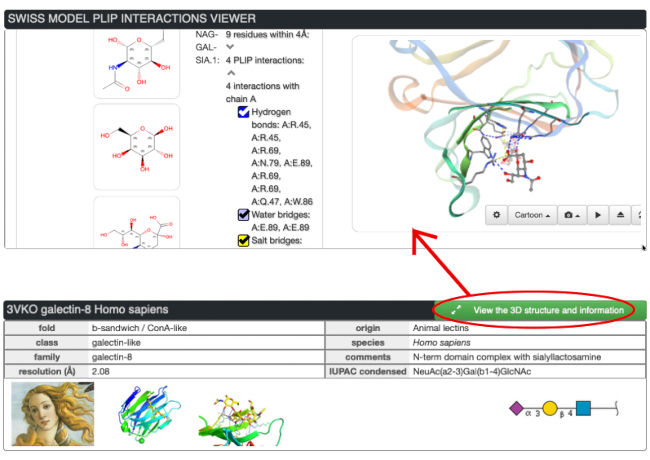Viewport: 650px width, 460px height.
Task: Select the NeuAc(a2-3)Gal(b1-4)GlcNAc IUPAC text
Action: click(472, 371)
